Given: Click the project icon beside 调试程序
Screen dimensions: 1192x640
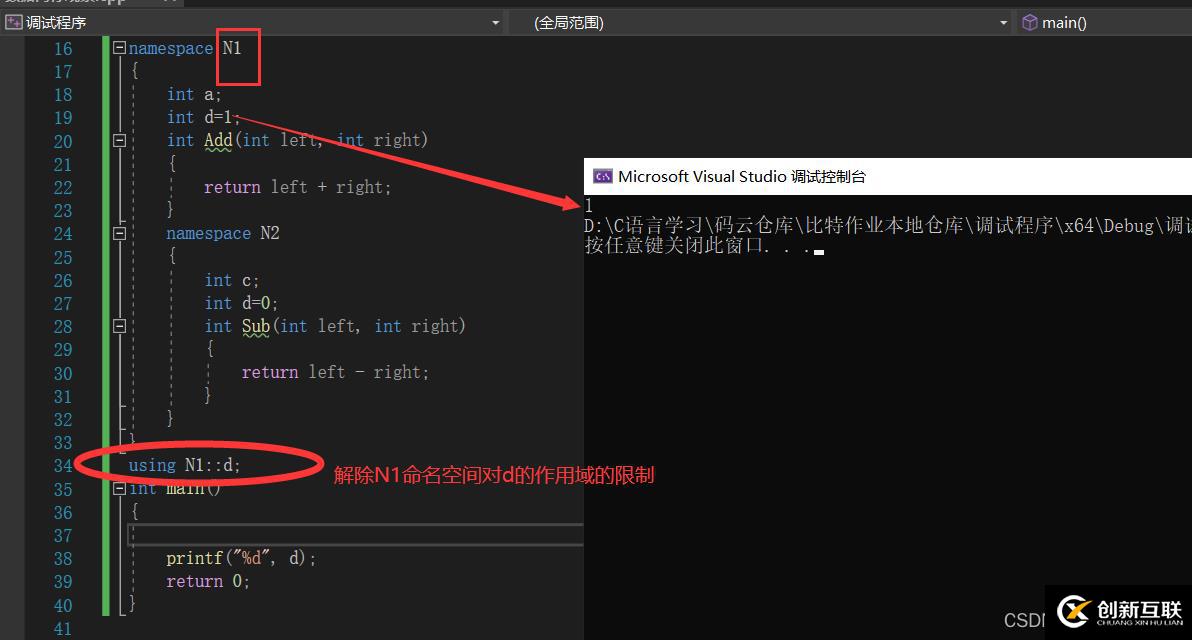Looking at the screenshot, I should 13,22.
